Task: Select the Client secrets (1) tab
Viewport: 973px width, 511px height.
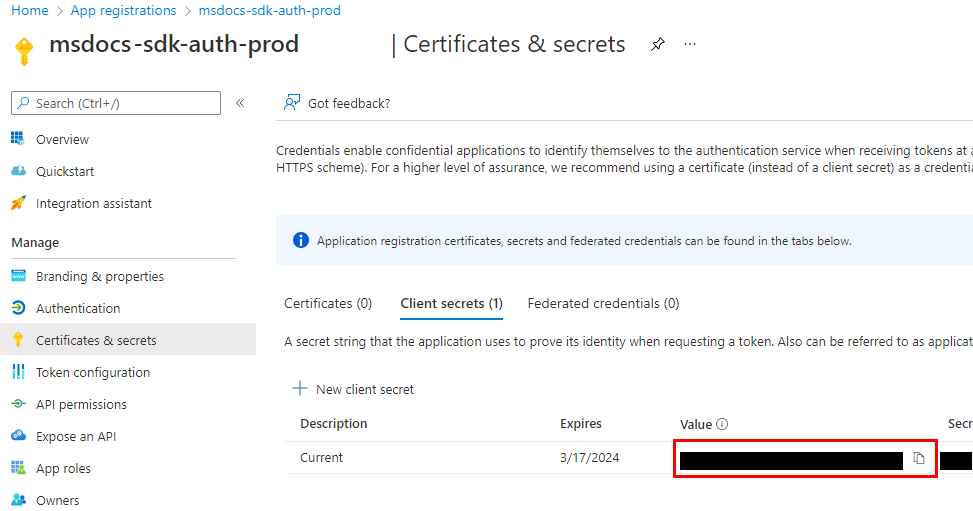Action: pos(451,304)
